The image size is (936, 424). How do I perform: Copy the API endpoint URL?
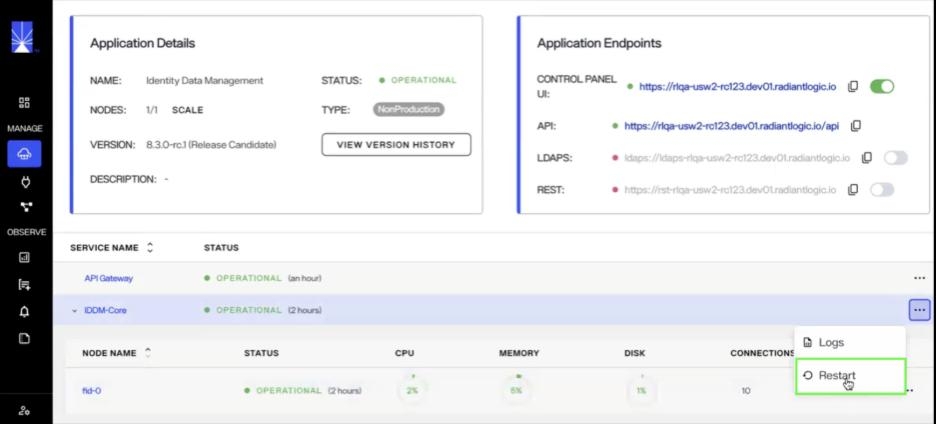pos(855,126)
